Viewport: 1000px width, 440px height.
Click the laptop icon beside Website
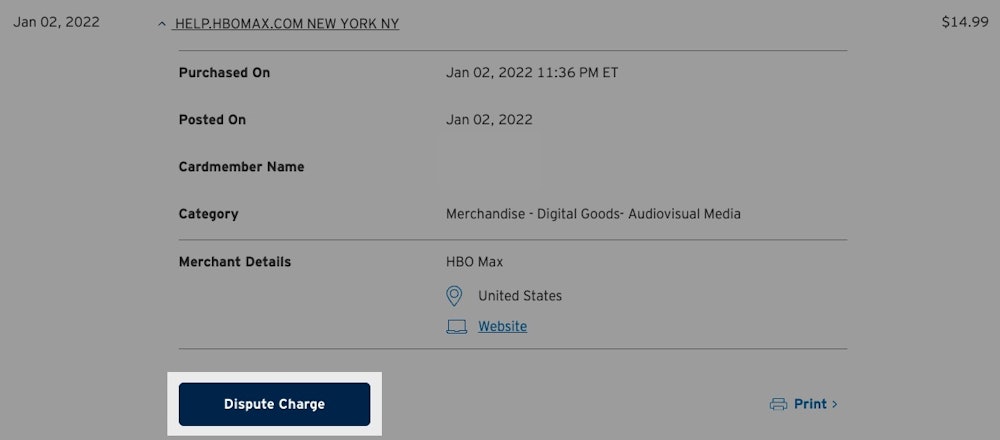click(x=456, y=327)
